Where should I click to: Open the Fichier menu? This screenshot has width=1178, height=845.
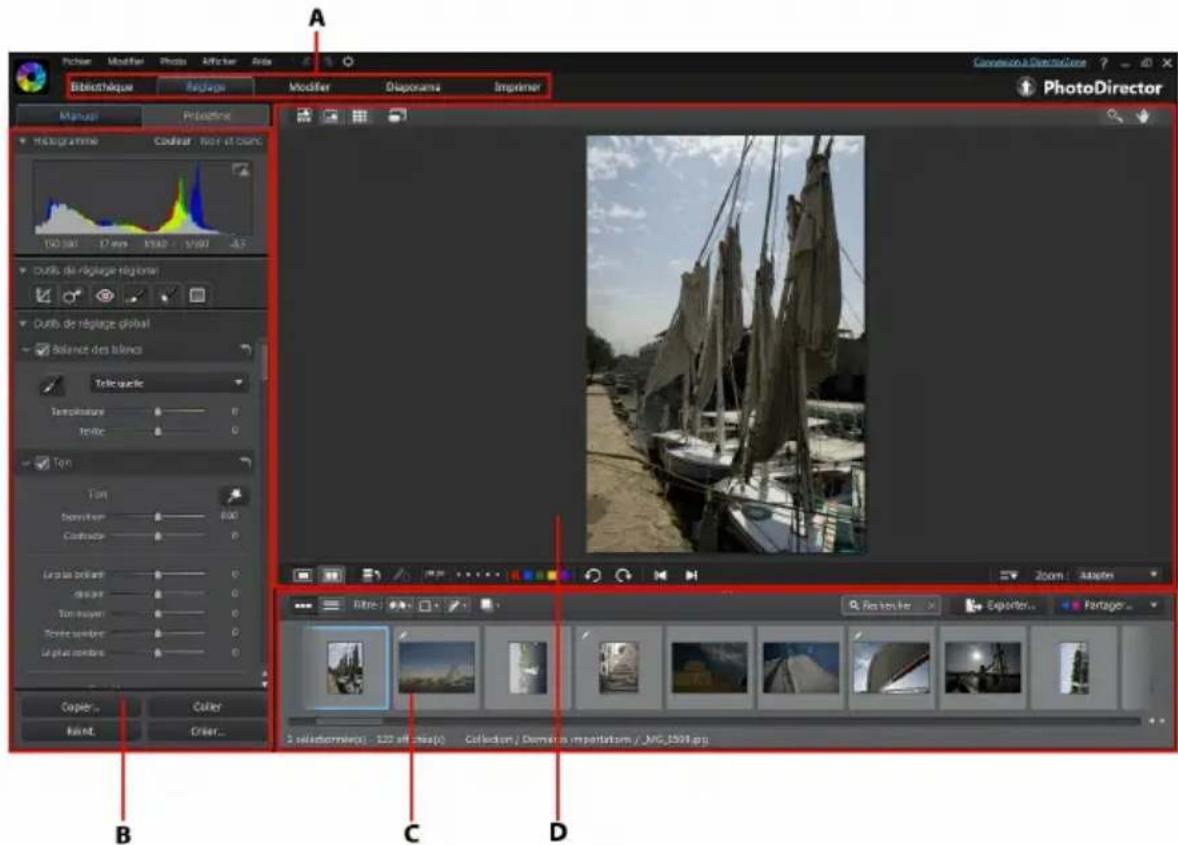click(x=77, y=62)
